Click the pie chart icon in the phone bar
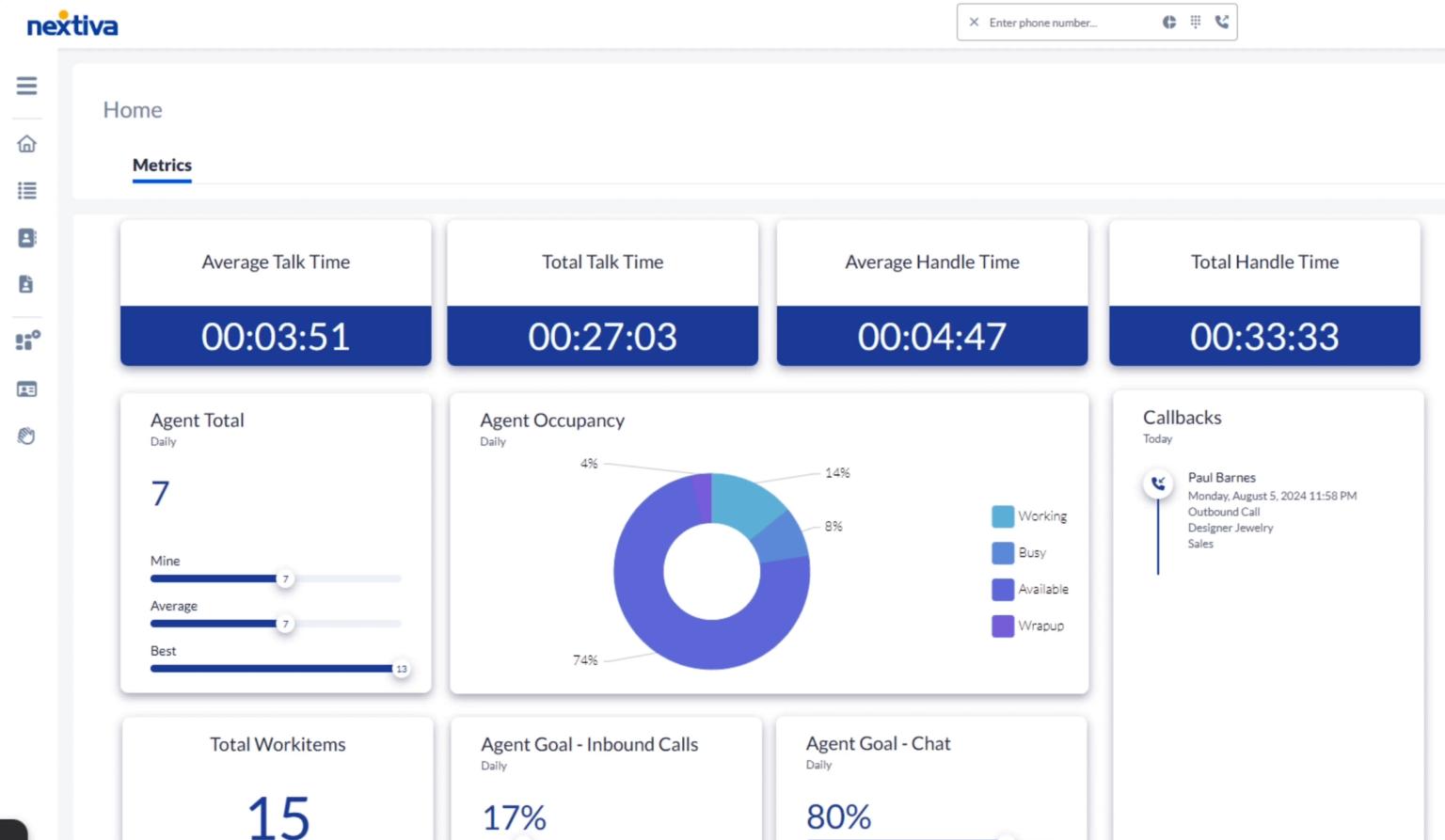Screen dimensions: 1445x840 (1168, 22)
